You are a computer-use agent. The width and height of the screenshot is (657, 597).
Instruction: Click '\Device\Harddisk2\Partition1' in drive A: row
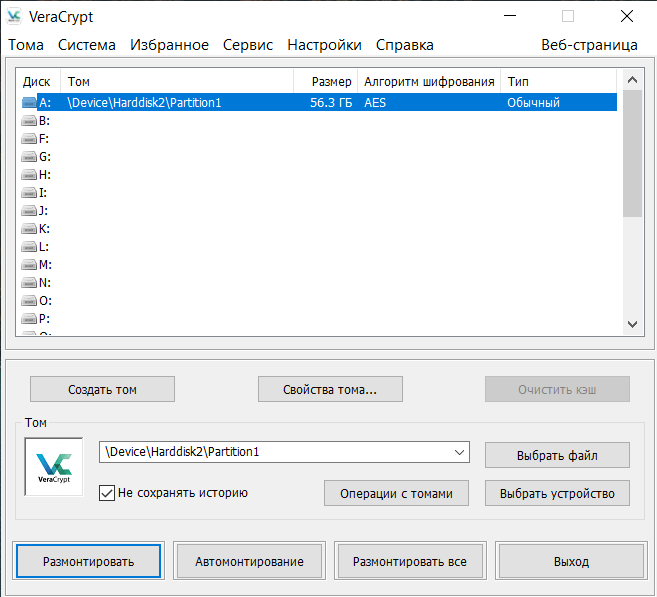click(x=144, y=103)
